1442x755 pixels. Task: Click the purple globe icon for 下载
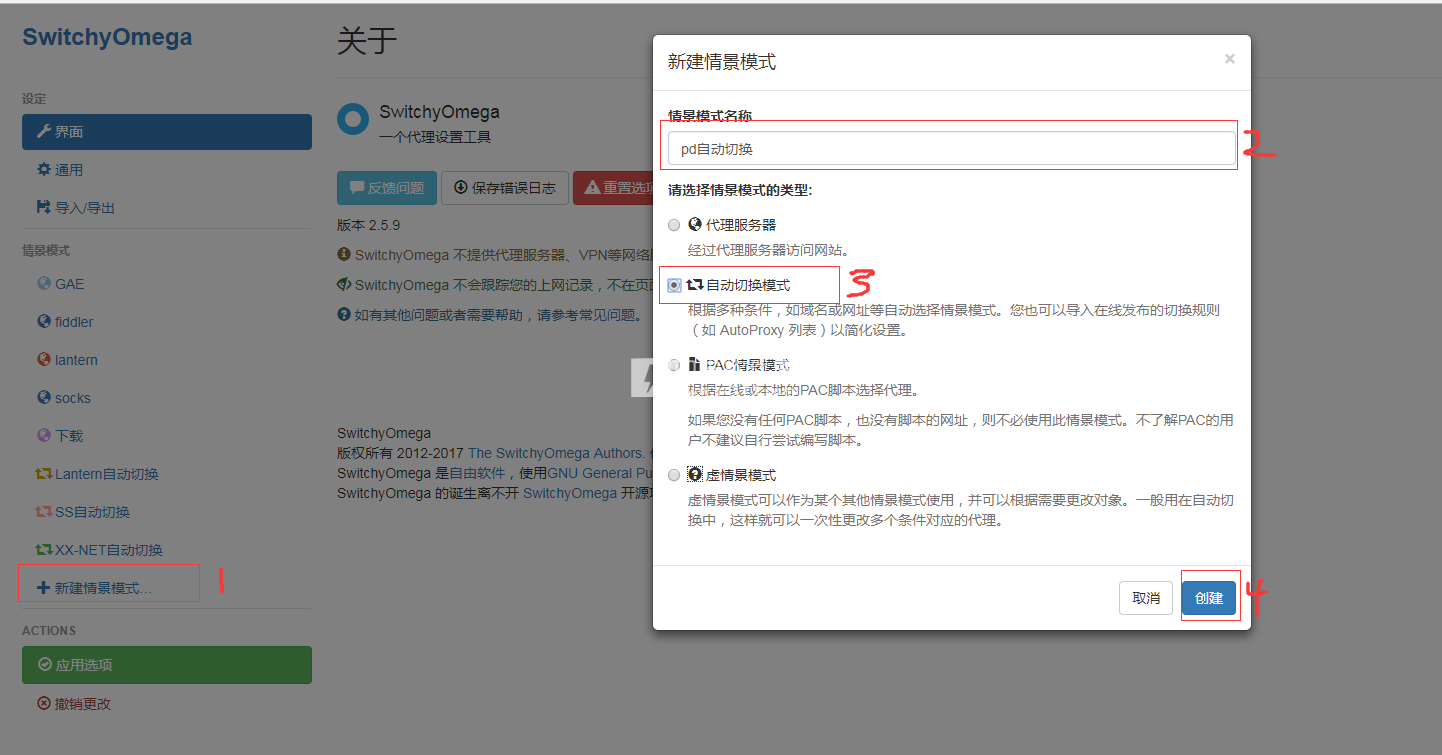coord(44,436)
